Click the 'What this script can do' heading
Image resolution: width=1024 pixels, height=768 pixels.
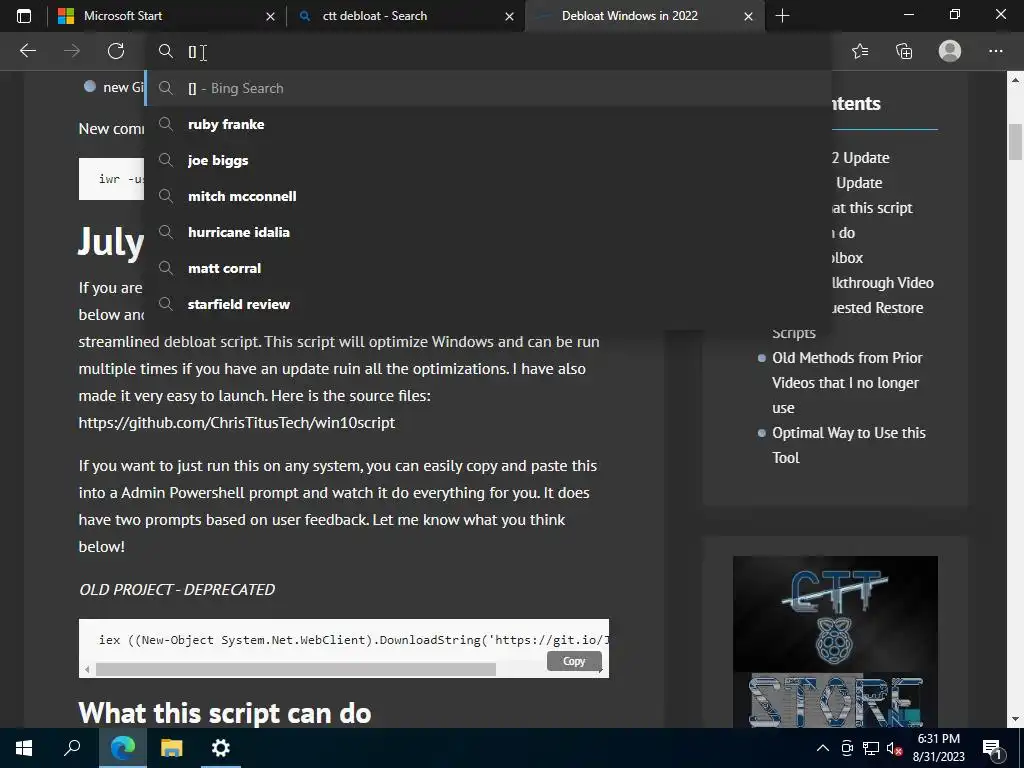point(225,712)
